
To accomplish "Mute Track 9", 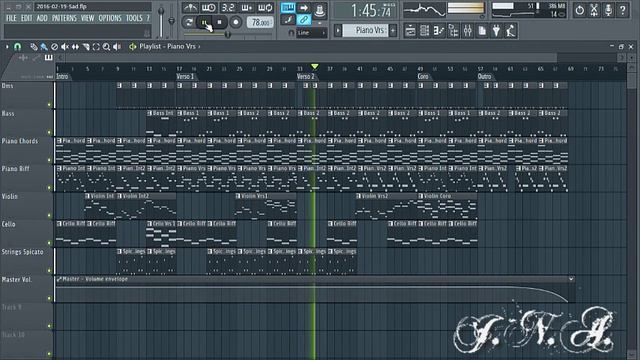I will pyautogui.click(x=49, y=326).
